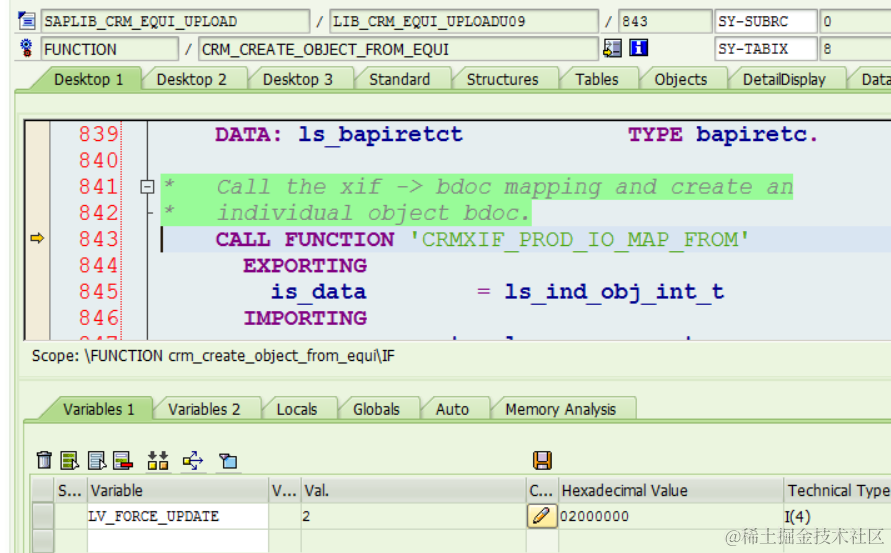Click the Val. column header
Screen dimensions: 891x553
coord(414,490)
